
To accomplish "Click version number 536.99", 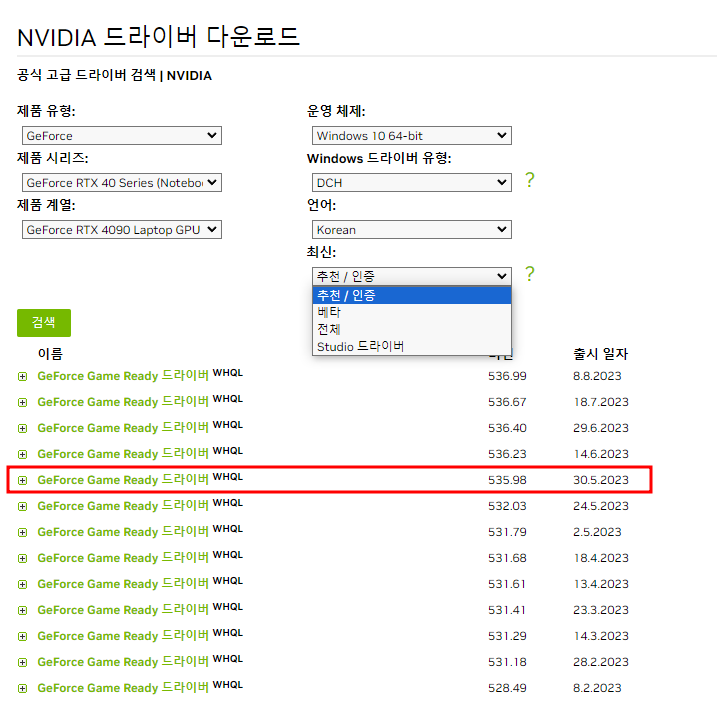I will coord(507,376).
